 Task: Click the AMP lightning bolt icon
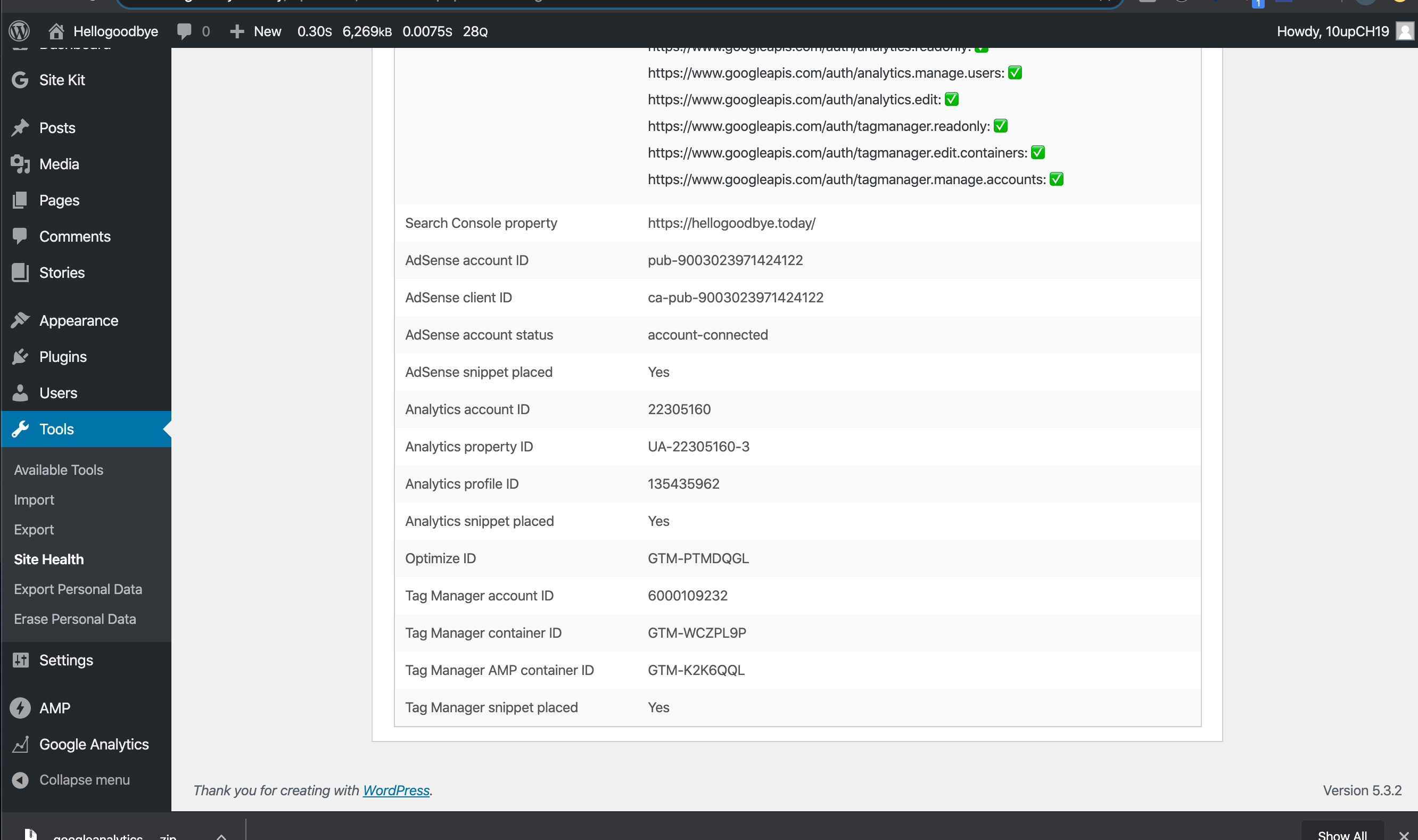pyautogui.click(x=20, y=708)
